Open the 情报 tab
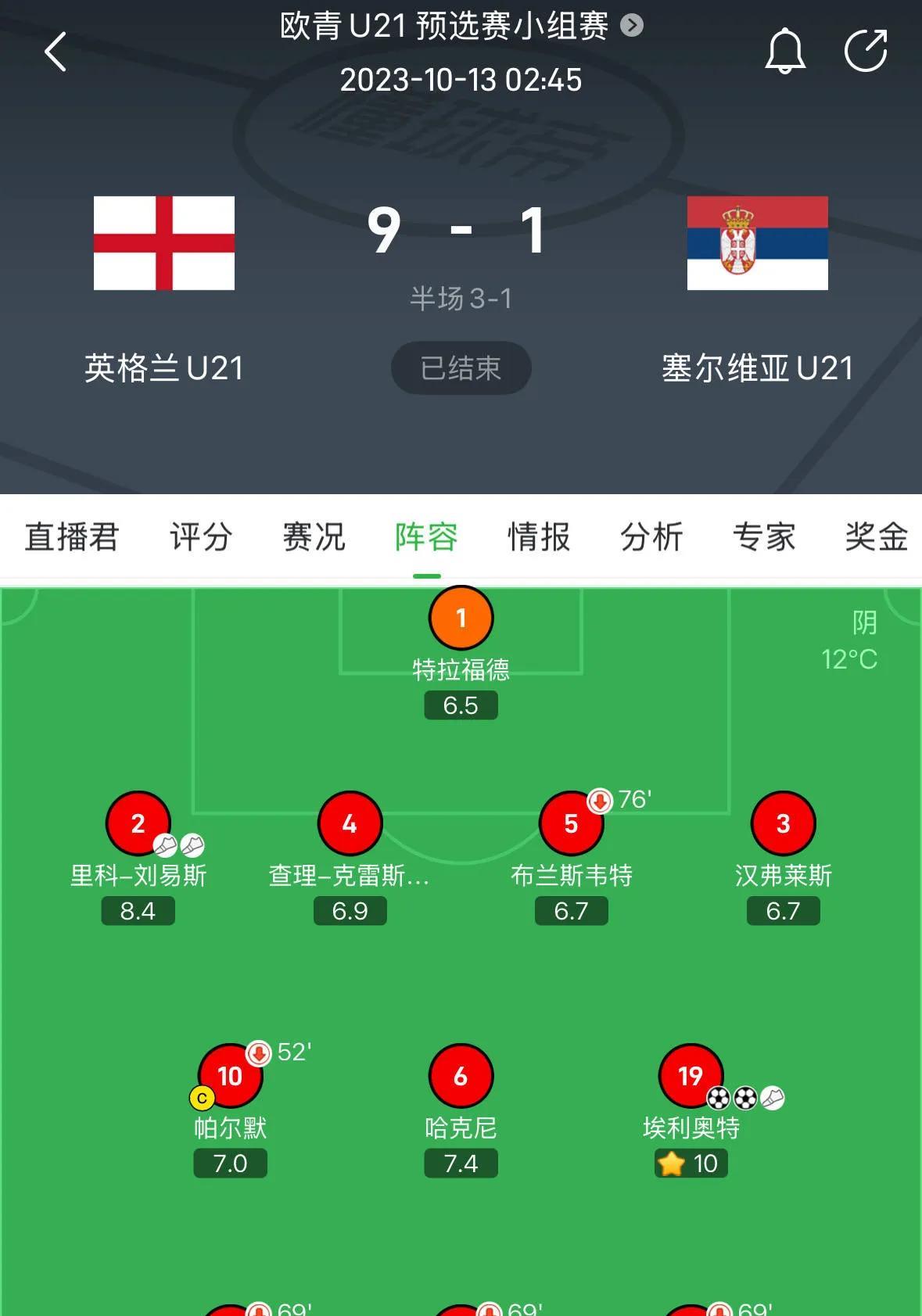This screenshot has height=1316, width=922. click(539, 537)
